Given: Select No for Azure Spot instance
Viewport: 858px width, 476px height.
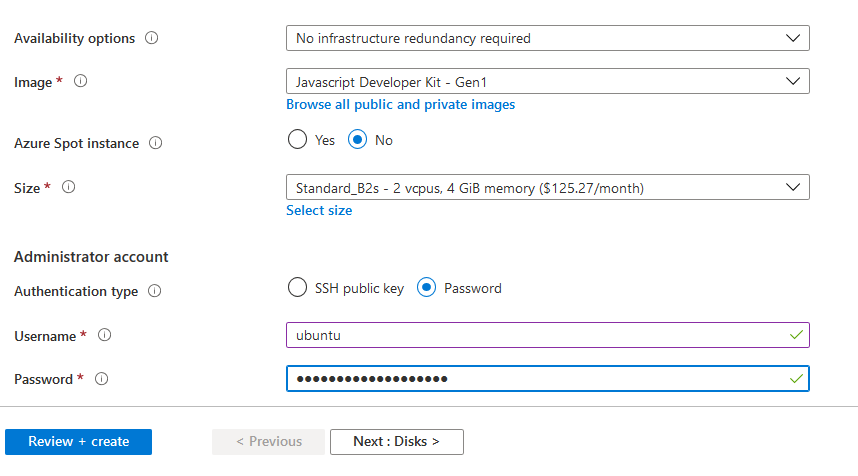Looking at the screenshot, I should [357, 140].
